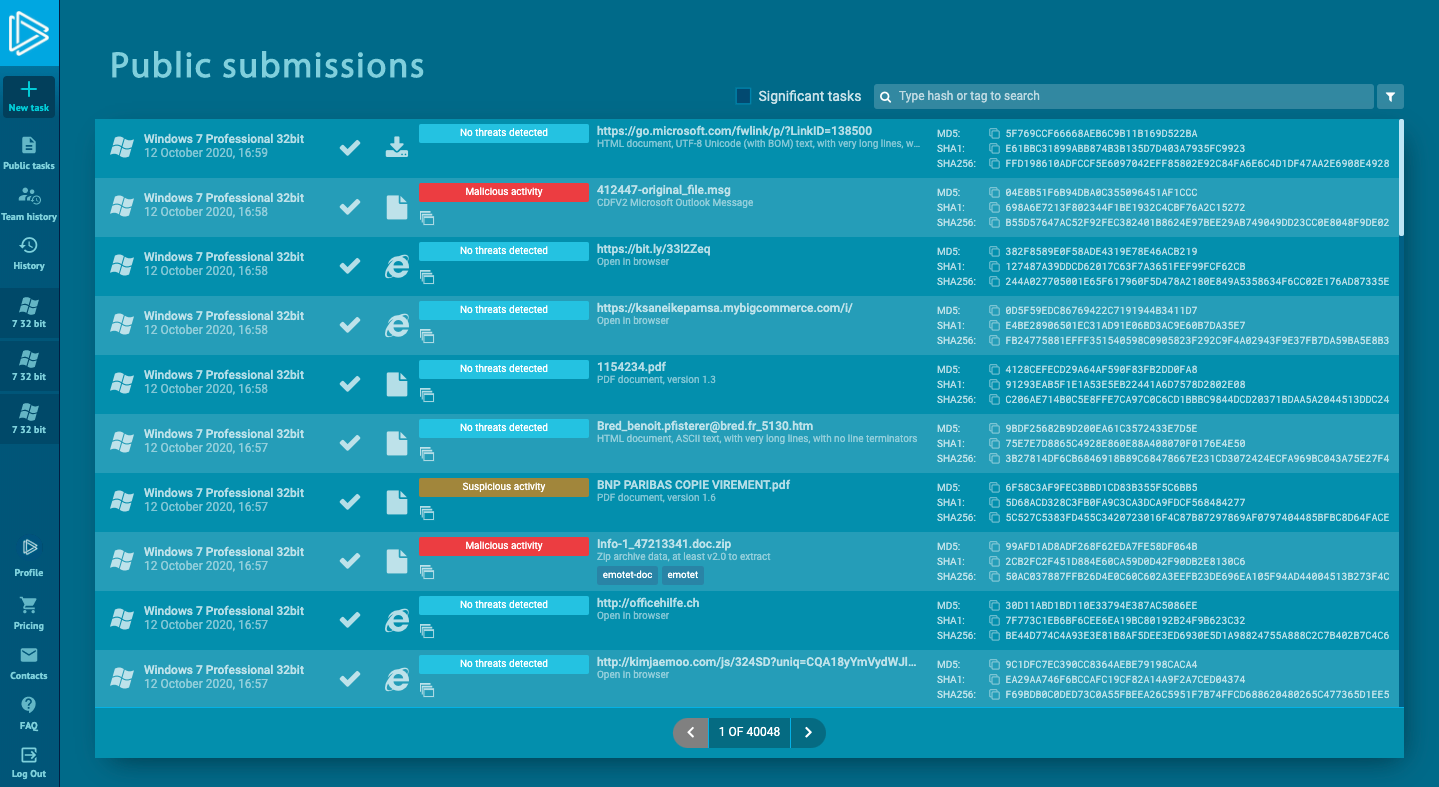
Task: Click browser icon for officehilfe.ch row
Action: pos(397,620)
